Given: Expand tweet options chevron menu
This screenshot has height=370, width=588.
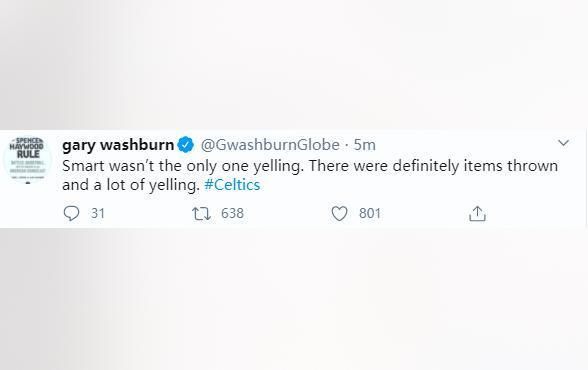Looking at the screenshot, I should [x=564, y=143].
